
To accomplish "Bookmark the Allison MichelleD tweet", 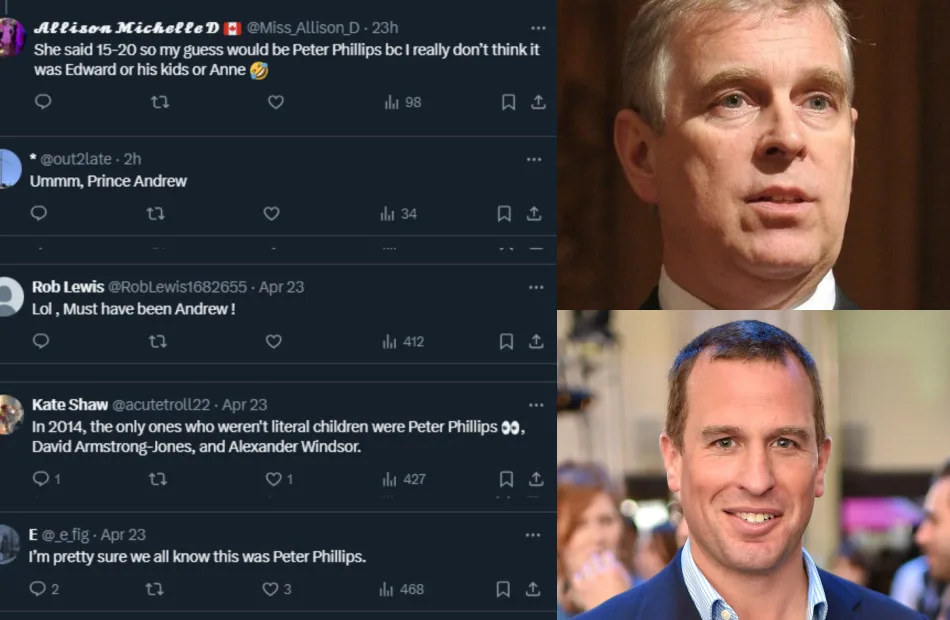I will [x=508, y=102].
